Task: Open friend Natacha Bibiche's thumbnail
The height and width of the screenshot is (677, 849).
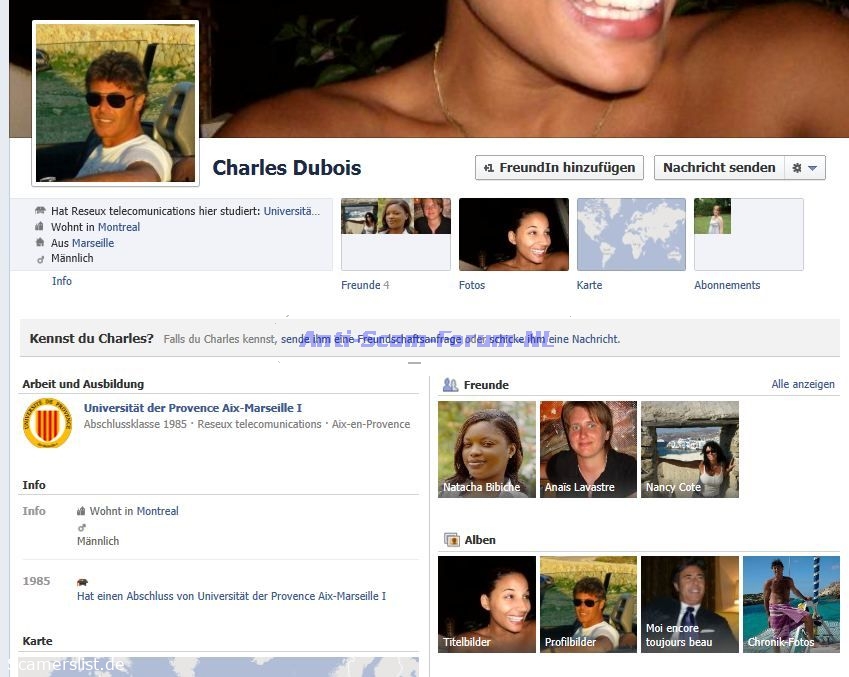Action: 486,449
